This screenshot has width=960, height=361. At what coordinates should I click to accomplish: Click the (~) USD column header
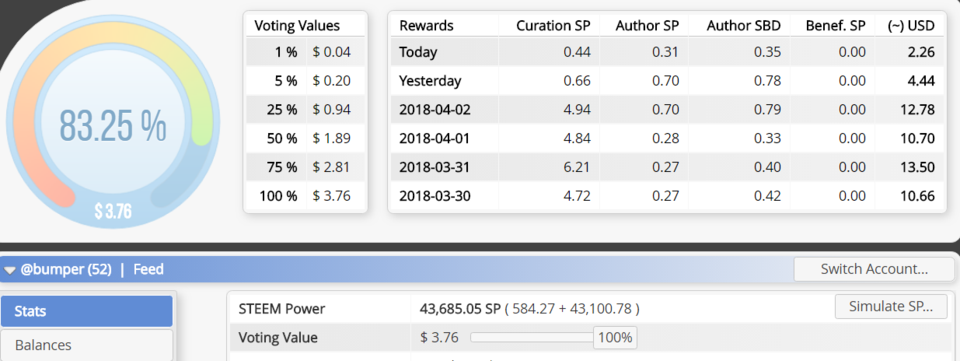tap(911, 26)
